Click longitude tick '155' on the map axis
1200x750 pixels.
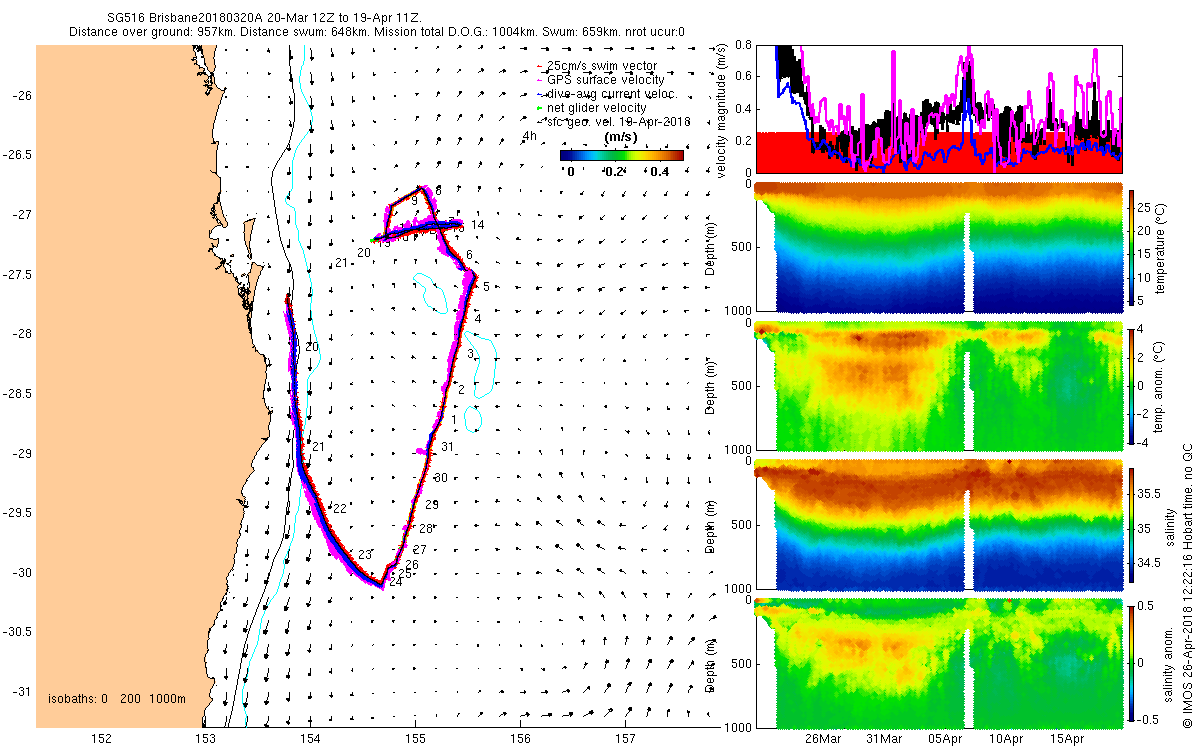[x=416, y=739]
